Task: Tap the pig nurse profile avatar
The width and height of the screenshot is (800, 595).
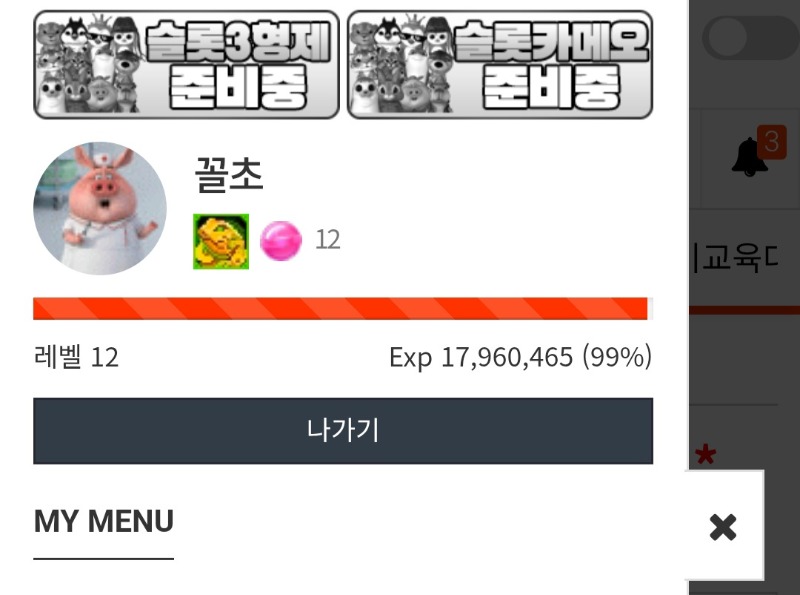Action: 100,208
